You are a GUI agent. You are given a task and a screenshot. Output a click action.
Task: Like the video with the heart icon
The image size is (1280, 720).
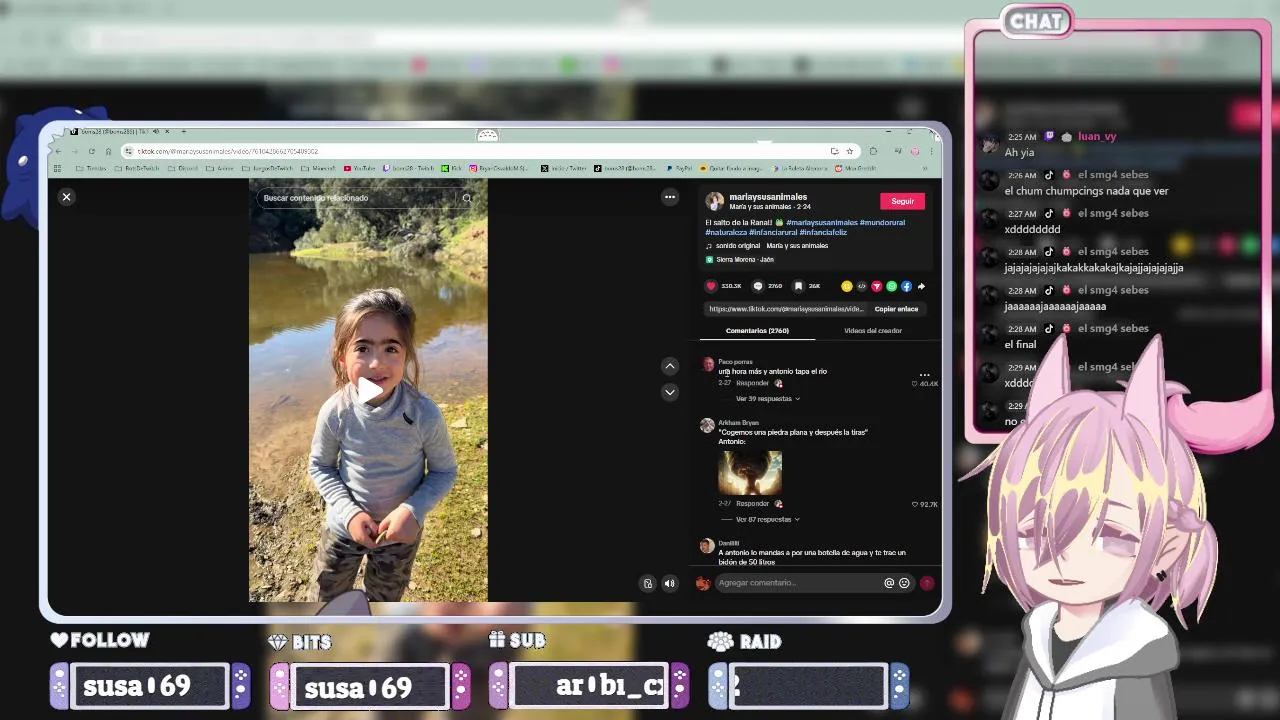tap(712, 286)
